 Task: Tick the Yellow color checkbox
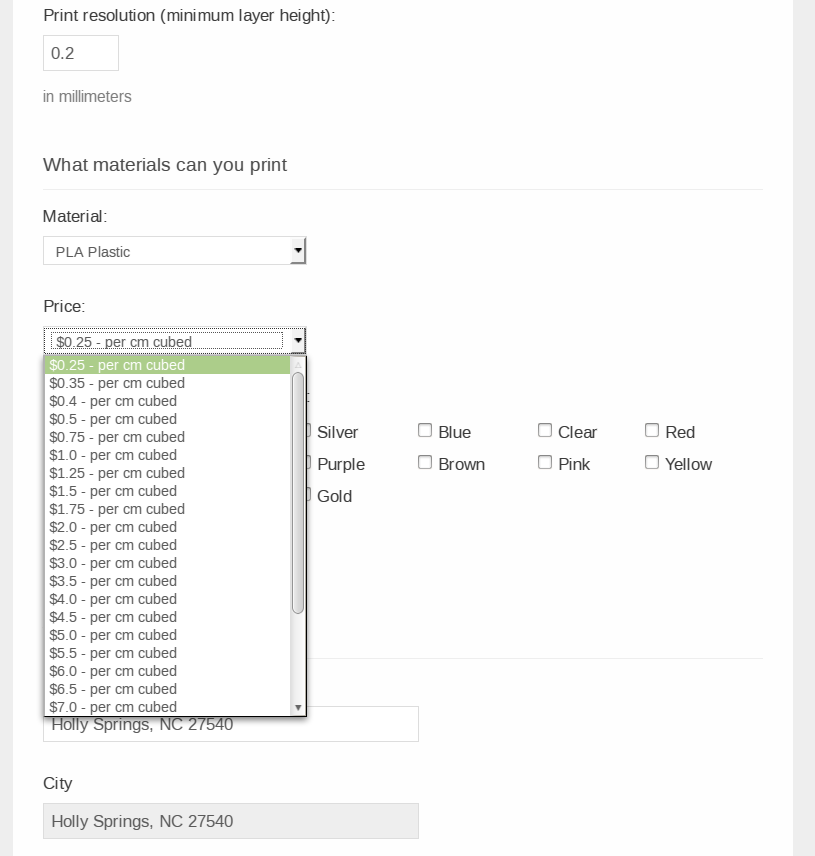pyautogui.click(x=652, y=462)
